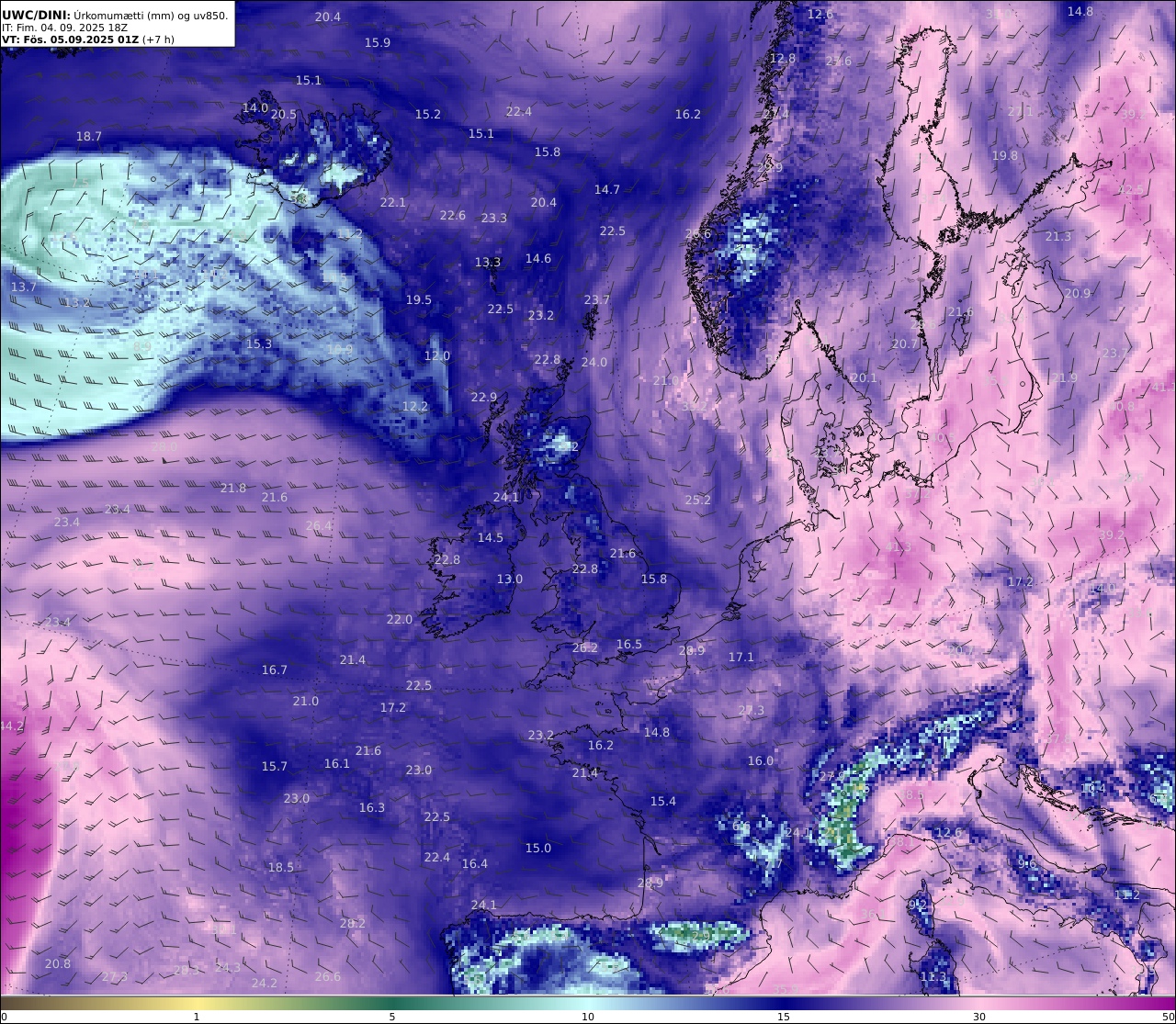The width and height of the screenshot is (1176, 1024).
Task: Click the 22.6 map value
Action: tap(453, 216)
